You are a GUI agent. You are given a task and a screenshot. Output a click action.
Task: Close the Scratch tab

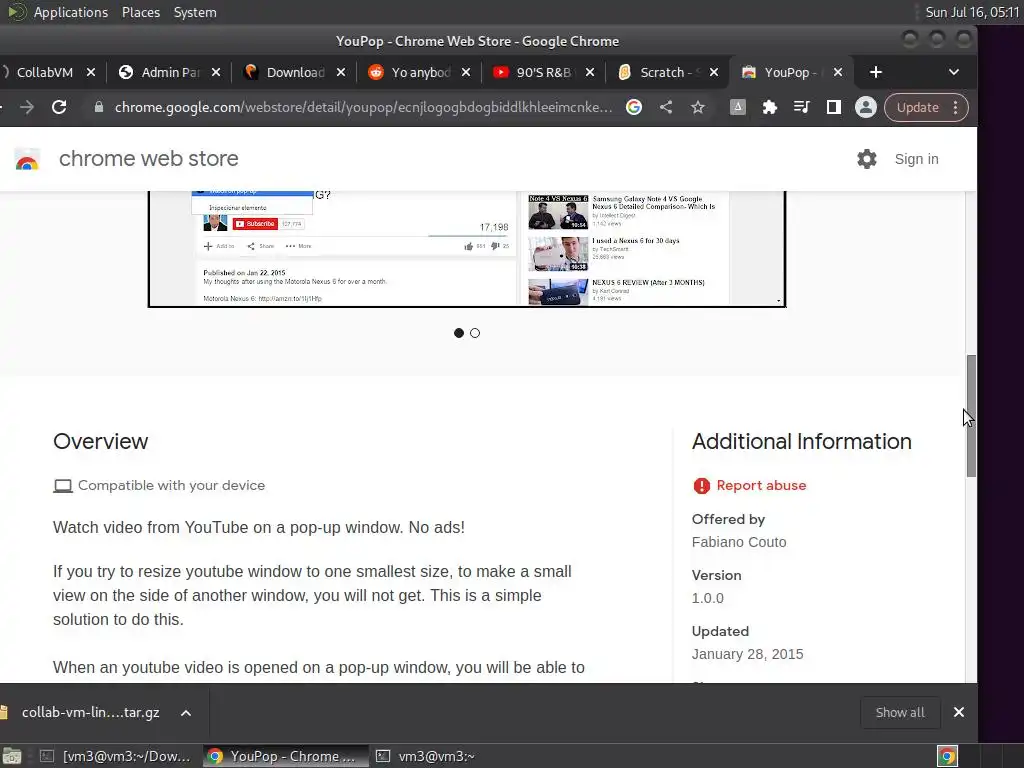point(714,72)
